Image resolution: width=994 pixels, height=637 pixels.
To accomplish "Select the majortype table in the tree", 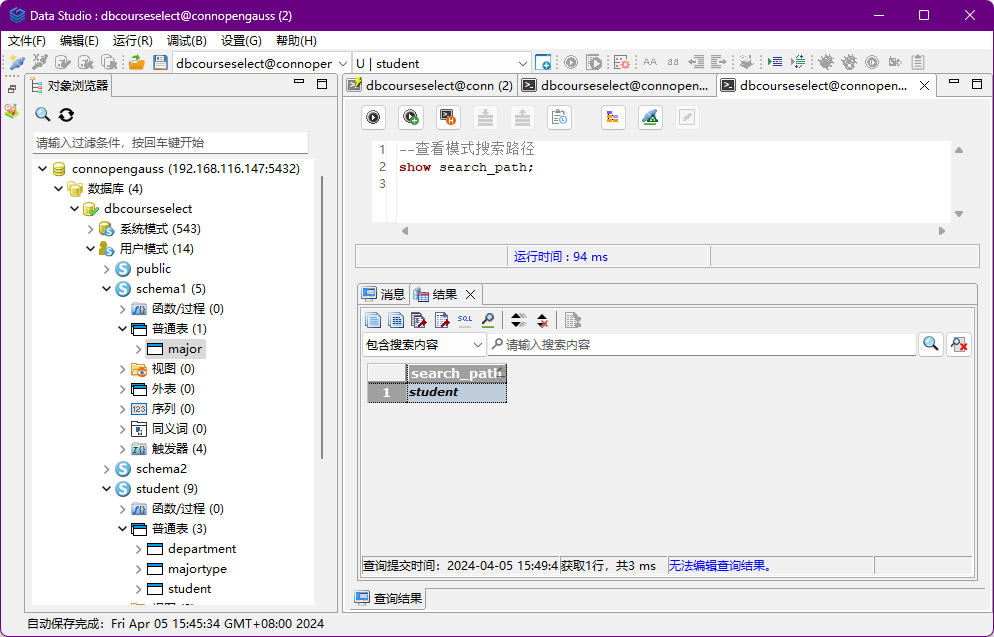I will tap(197, 569).
